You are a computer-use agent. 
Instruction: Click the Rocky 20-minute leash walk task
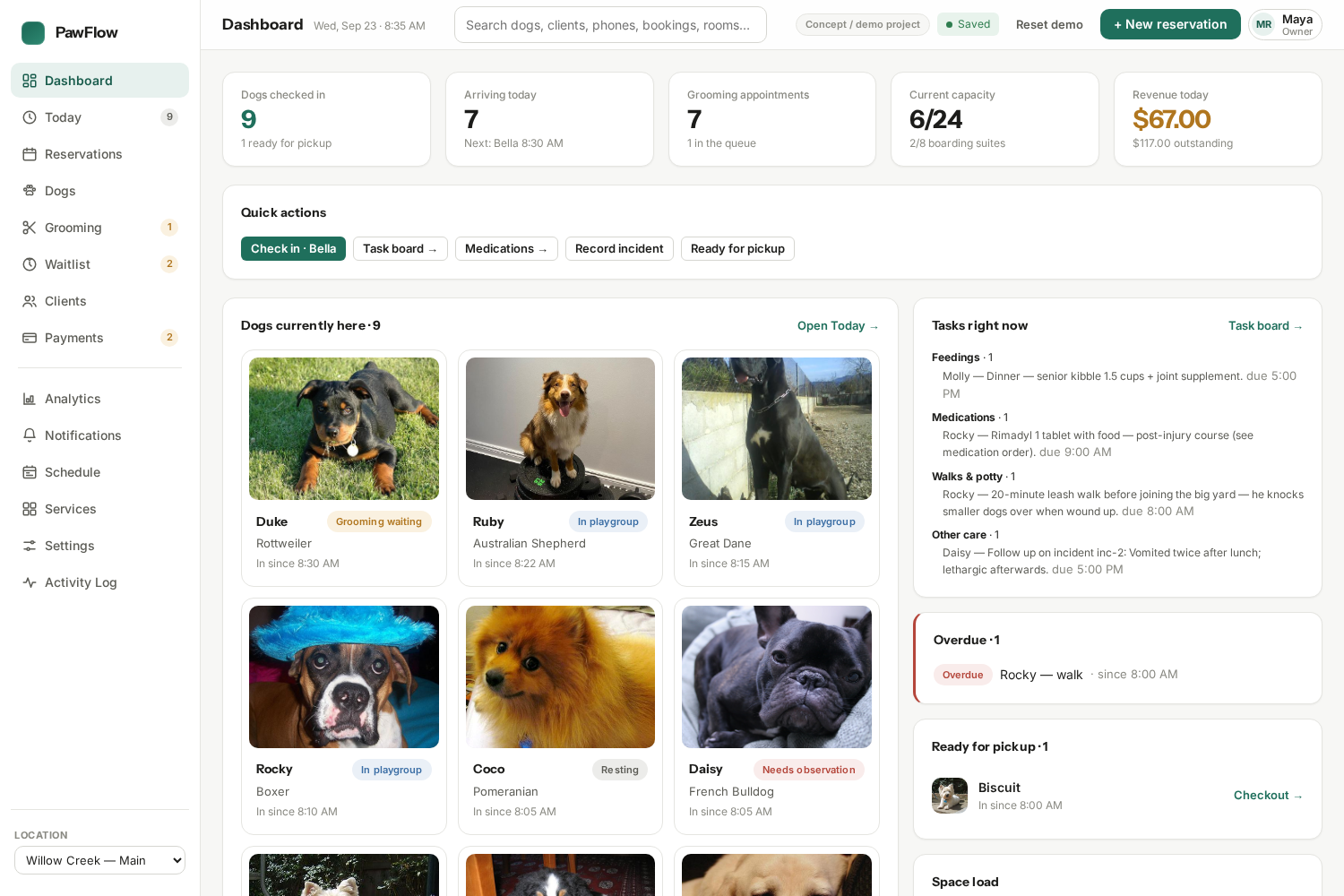point(1123,503)
